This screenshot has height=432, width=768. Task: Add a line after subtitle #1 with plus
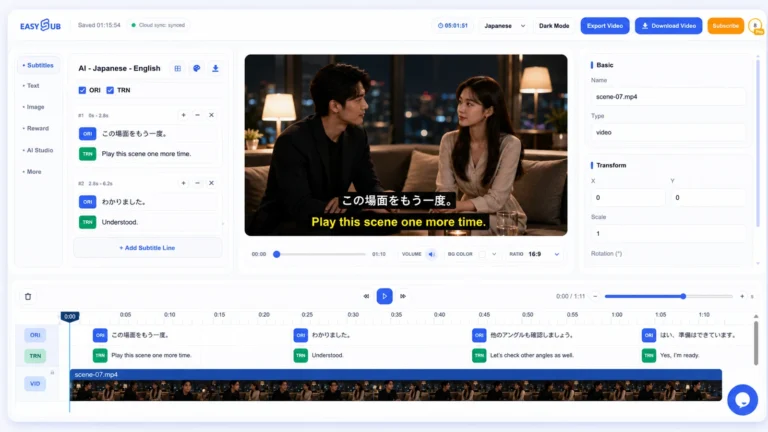[183, 115]
